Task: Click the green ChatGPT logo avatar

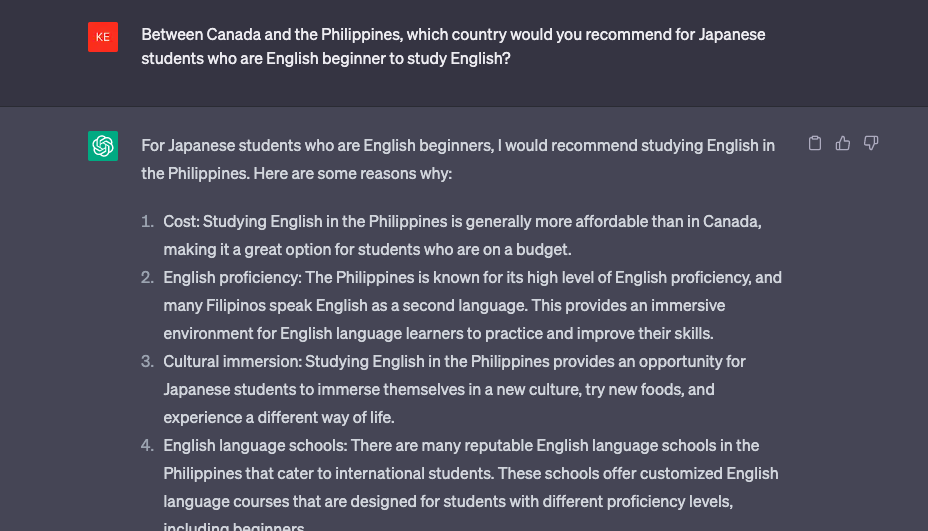Action: point(103,146)
